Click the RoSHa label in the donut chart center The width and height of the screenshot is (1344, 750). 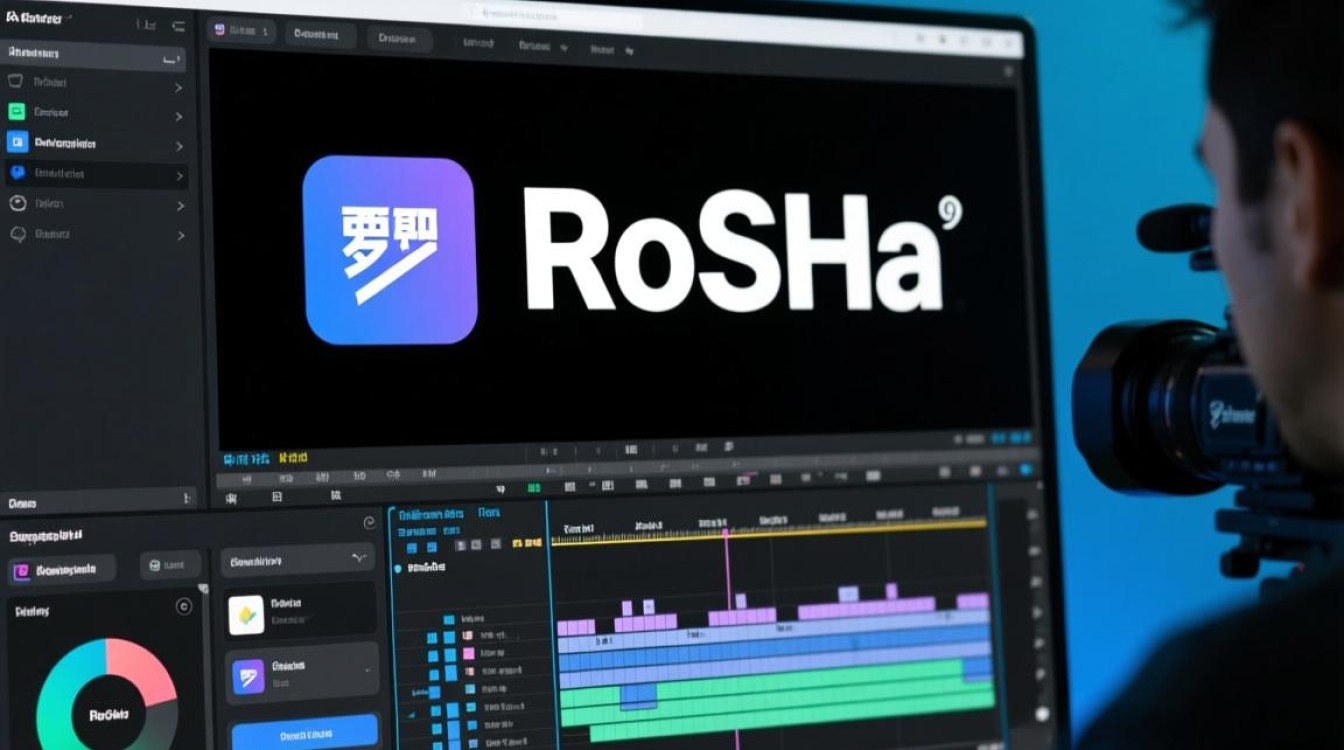pos(109,715)
